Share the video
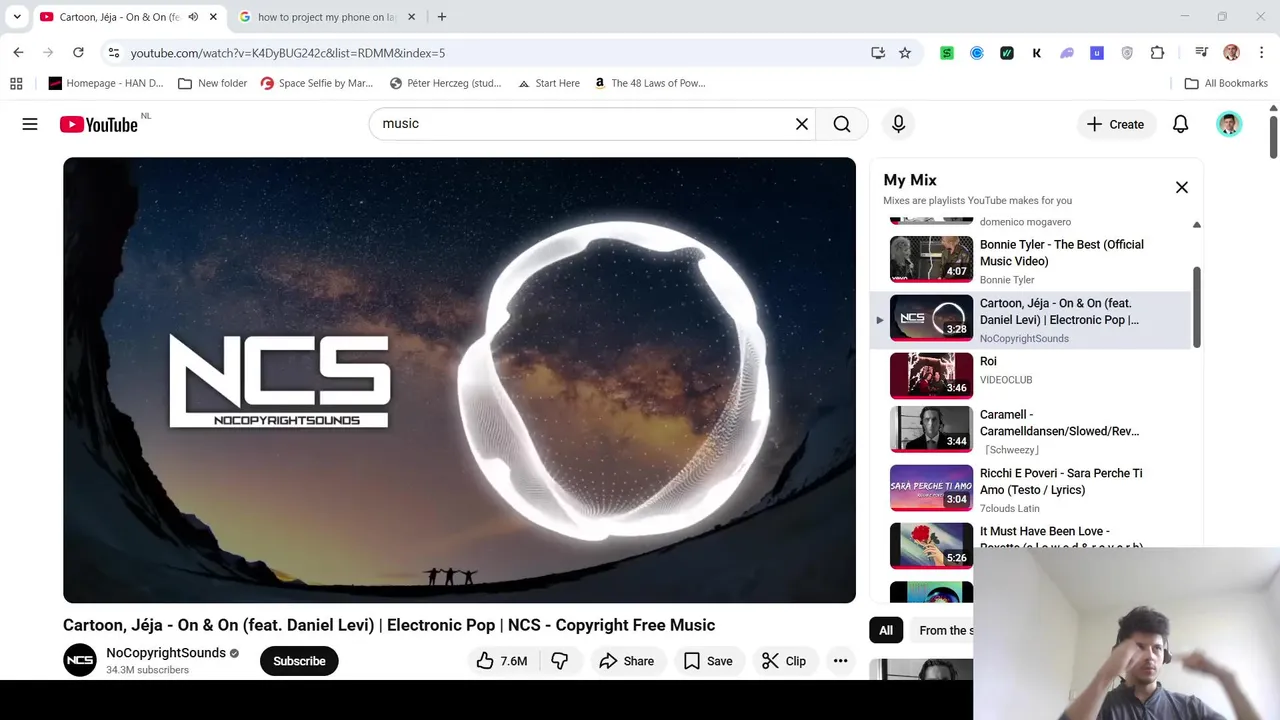1280x720 pixels. (627, 661)
